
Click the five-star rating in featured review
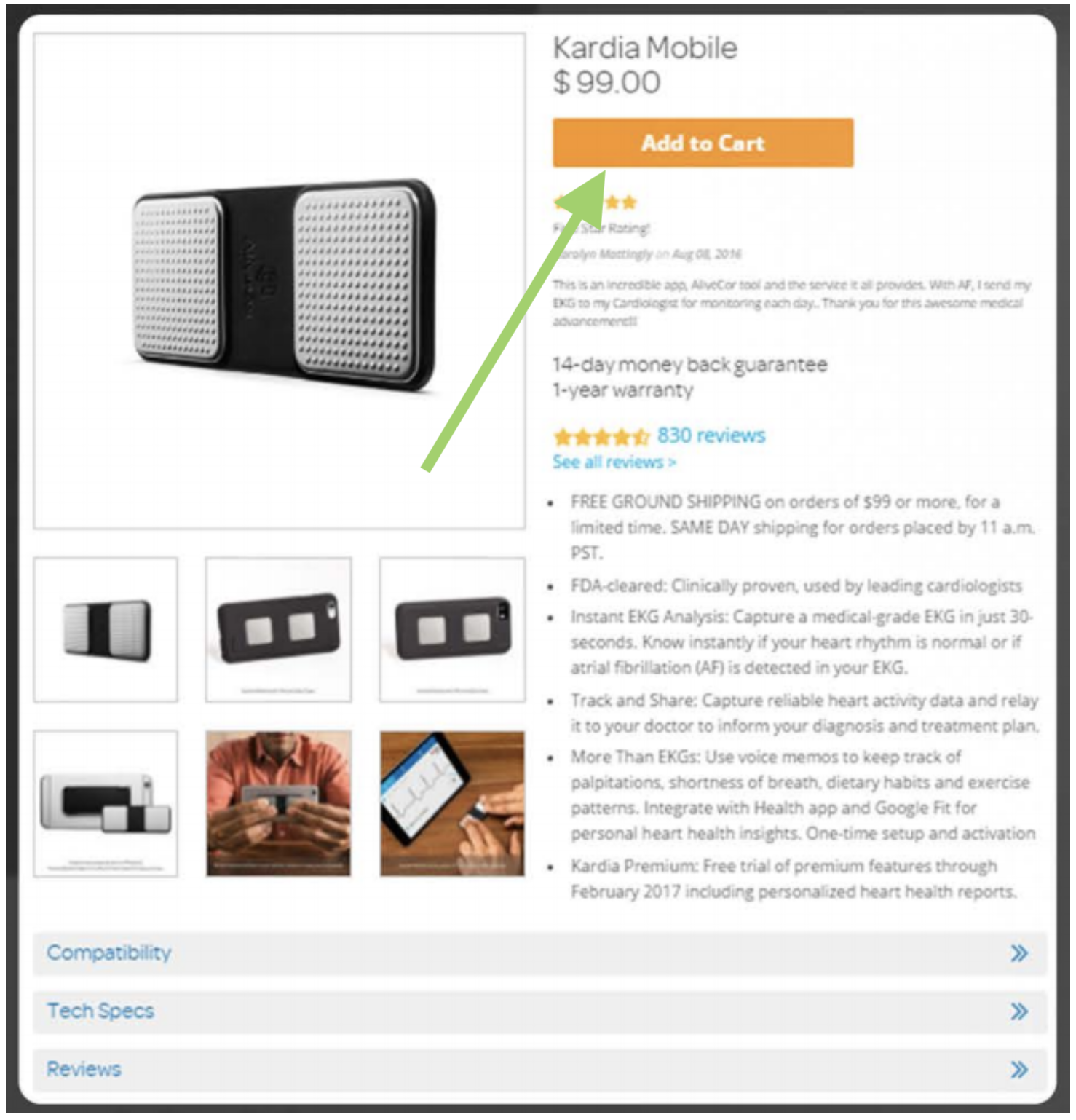tap(595, 202)
